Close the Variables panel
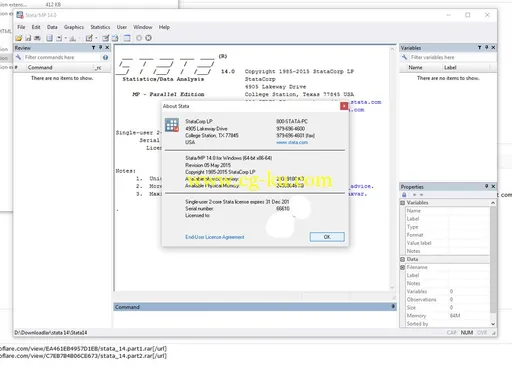This screenshot has height=368, width=512. (x=493, y=48)
